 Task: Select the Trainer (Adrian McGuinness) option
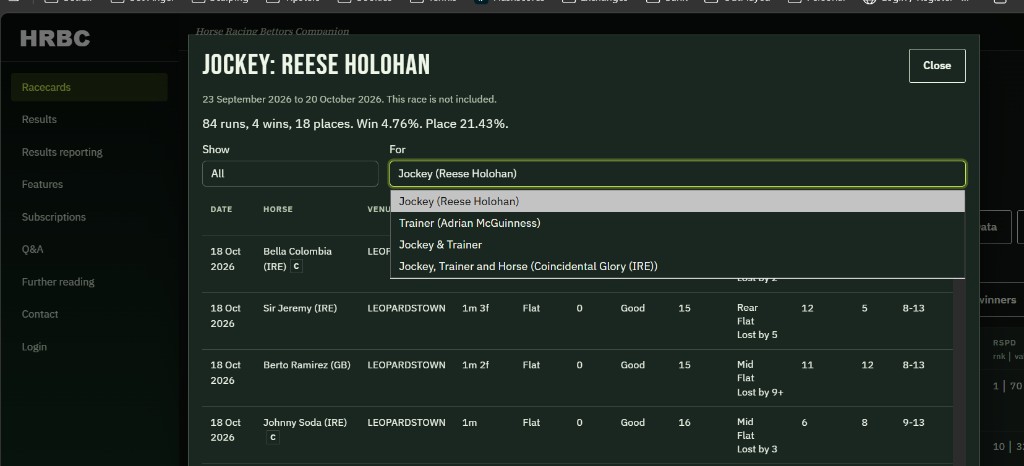(x=677, y=223)
